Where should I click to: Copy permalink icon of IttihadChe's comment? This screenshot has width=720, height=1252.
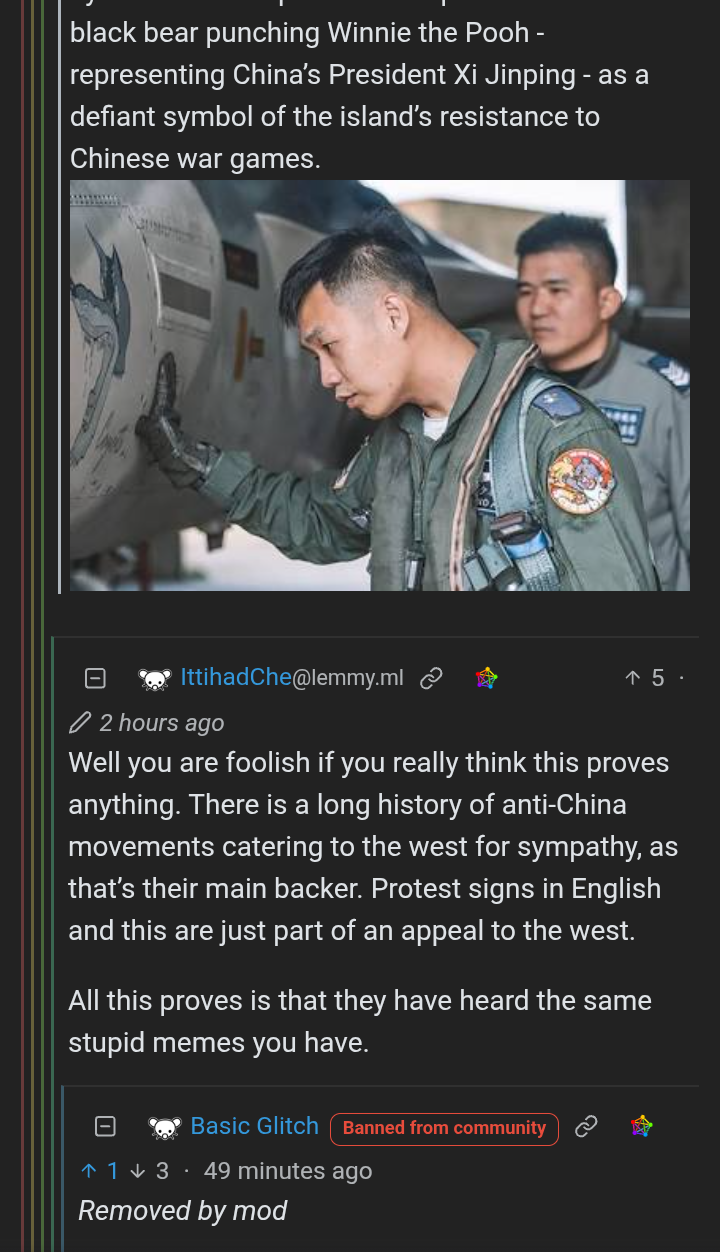[431, 679]
